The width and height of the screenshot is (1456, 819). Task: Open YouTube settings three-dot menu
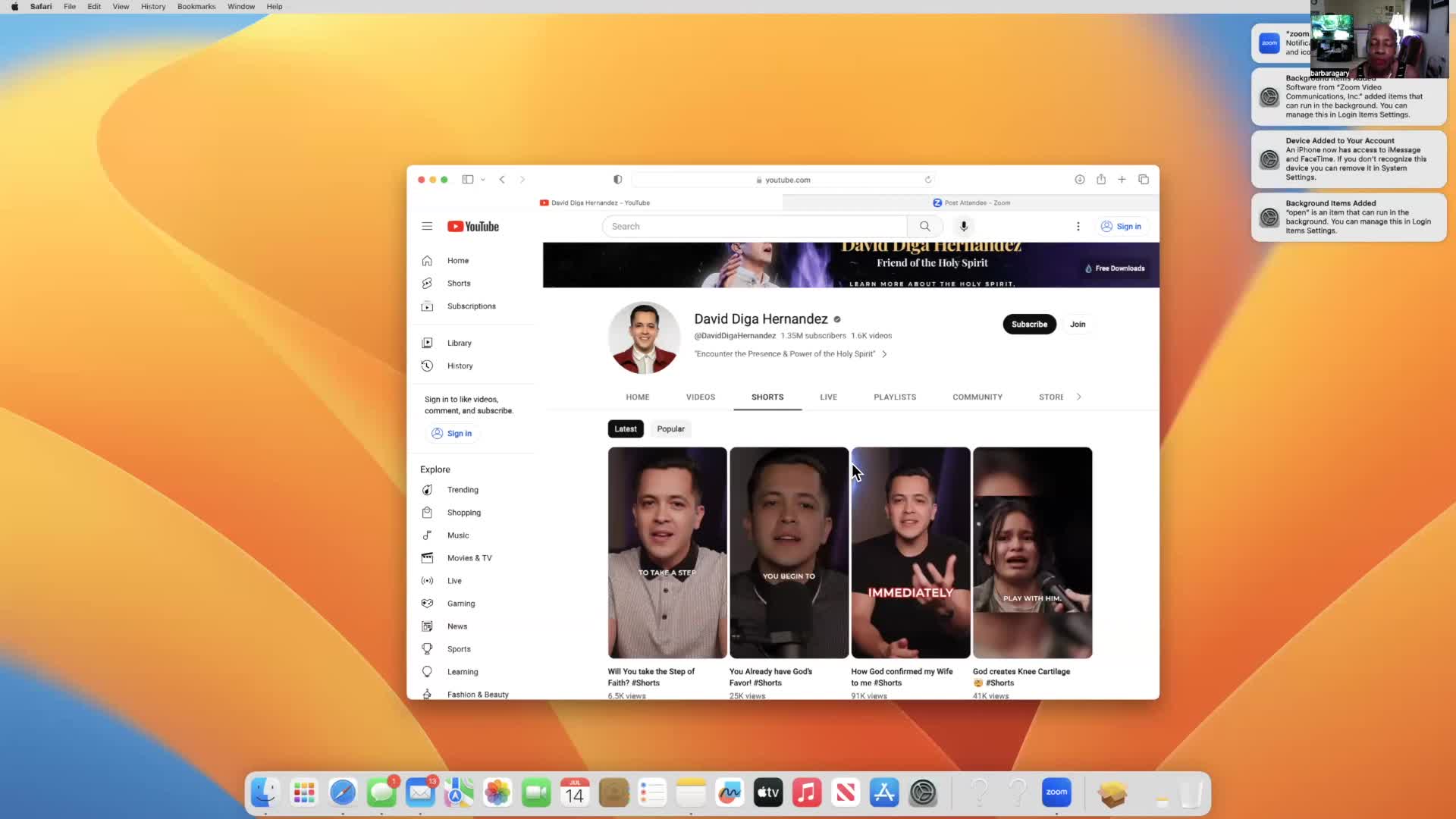point(1078,226)
